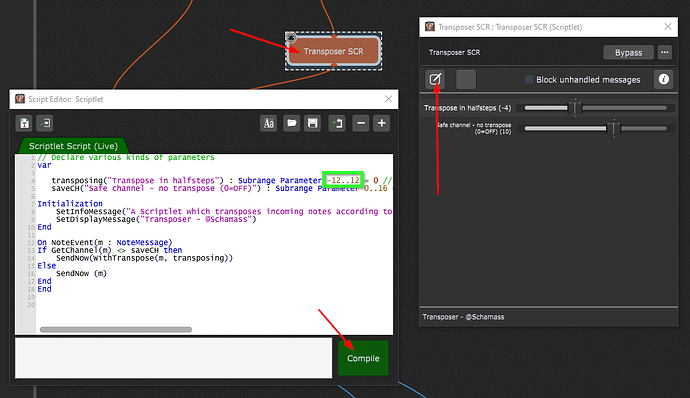Click the green-arrow page icon beside the minus button
Viewport: 690px width, 398px height.
pyautogui.click(x=337, y=123)
